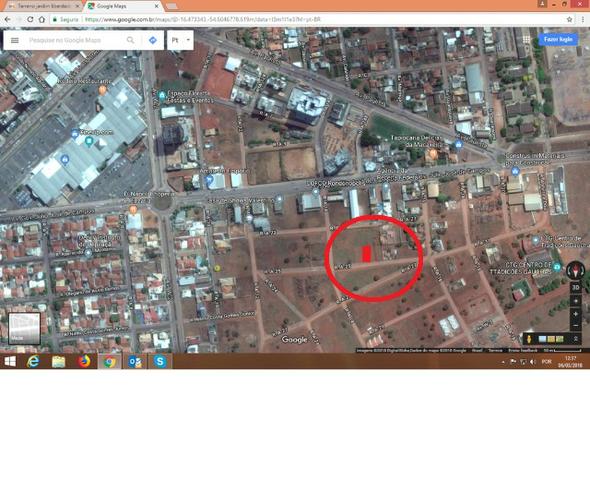Click the Pesquise no Google Maps field
This screenshot has height=480, width=590.
coord(75,40)
